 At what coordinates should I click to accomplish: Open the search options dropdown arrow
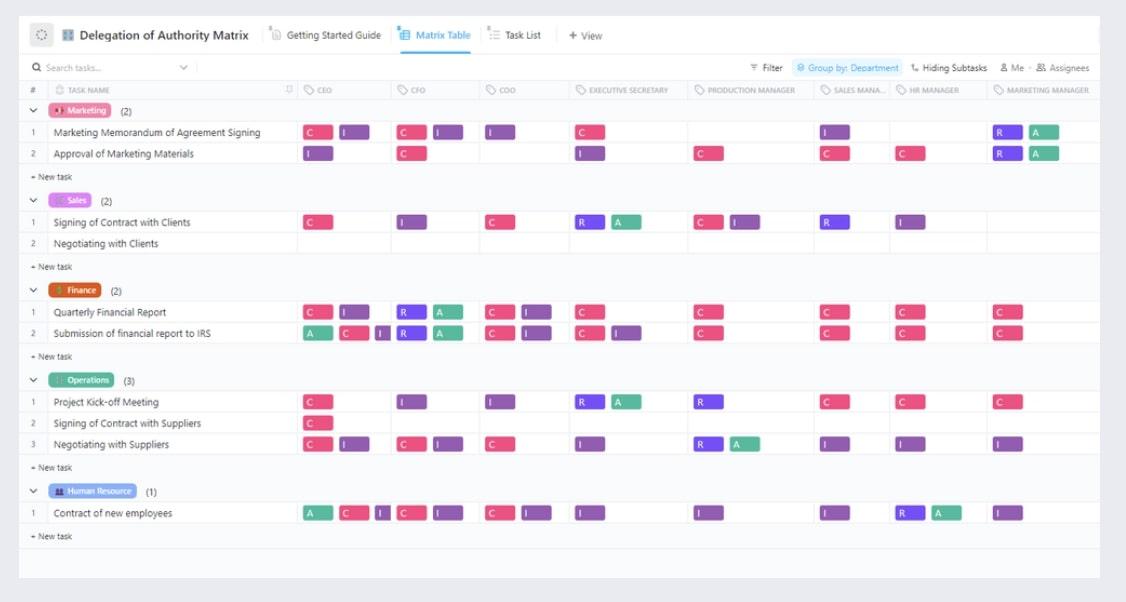coord(184,68)
